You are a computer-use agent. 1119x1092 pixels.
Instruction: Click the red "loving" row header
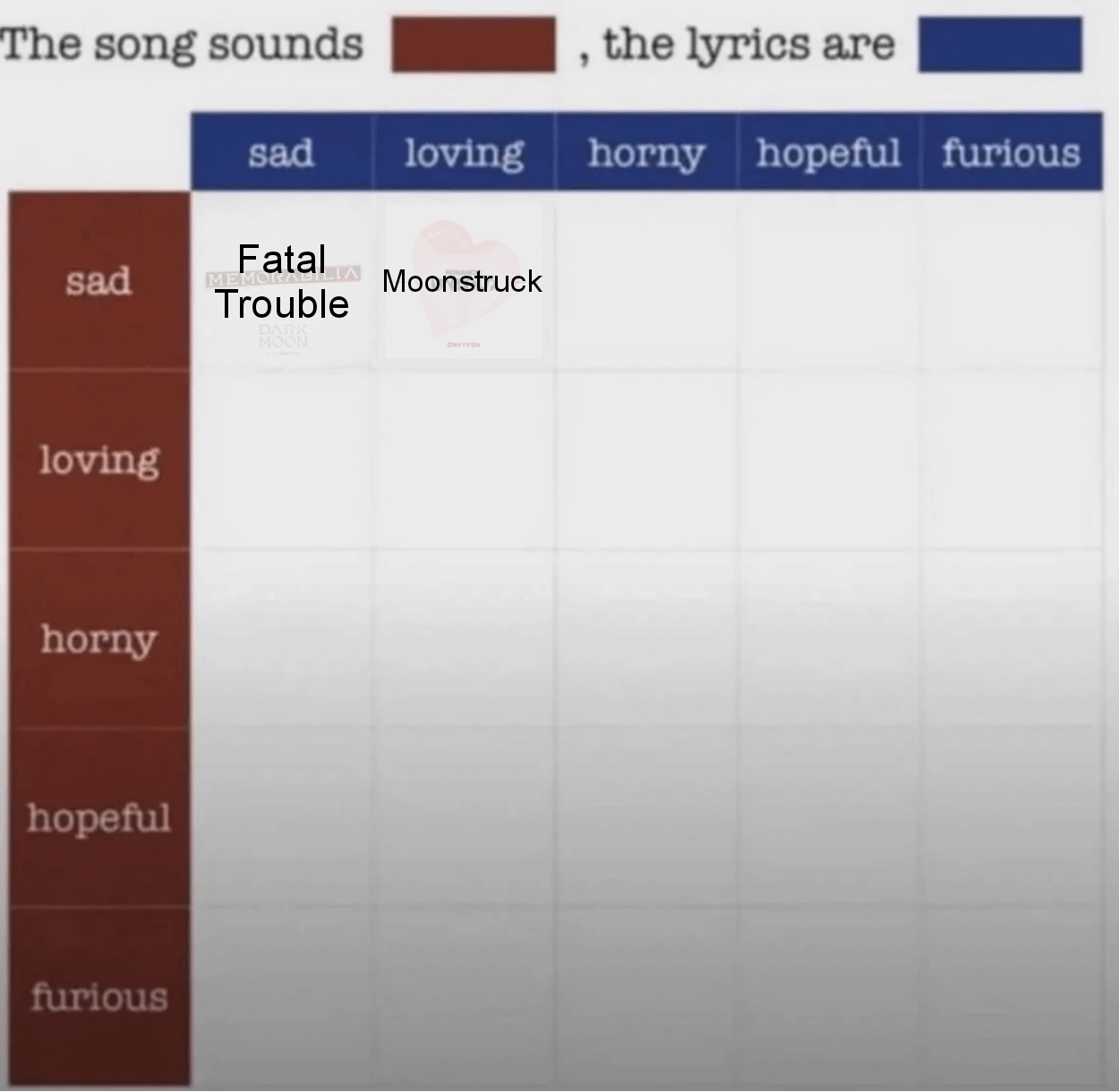point(98,459)
